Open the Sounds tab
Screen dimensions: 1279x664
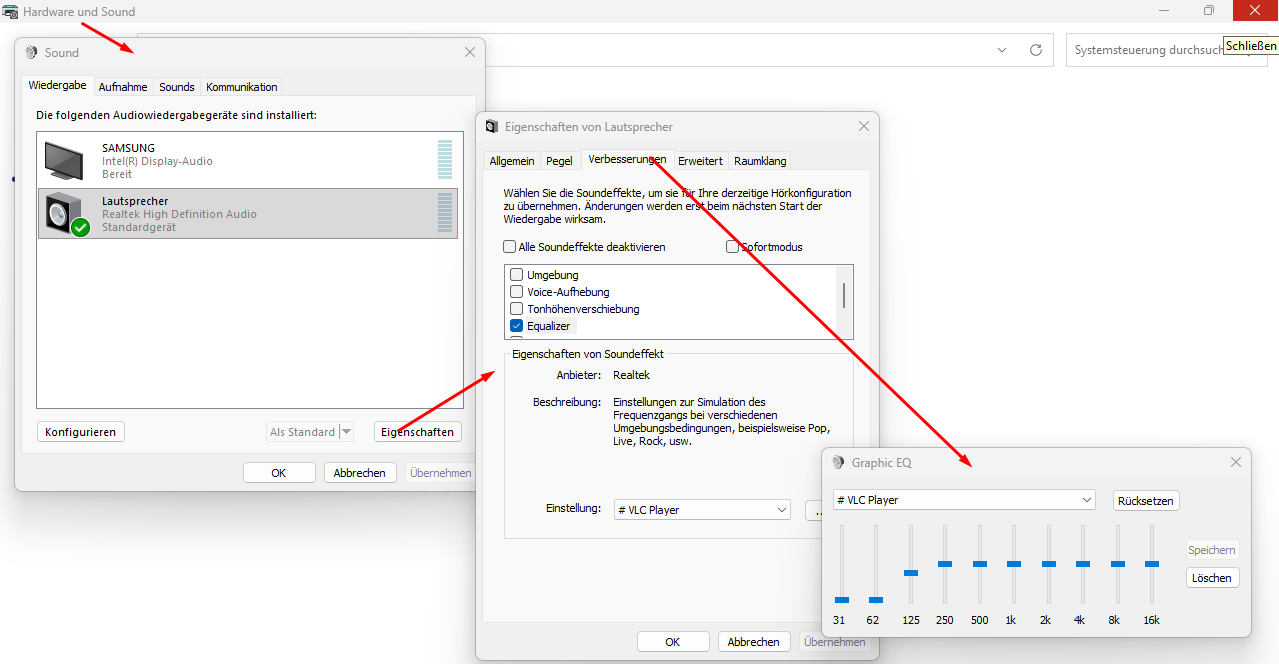pos(177,87)
